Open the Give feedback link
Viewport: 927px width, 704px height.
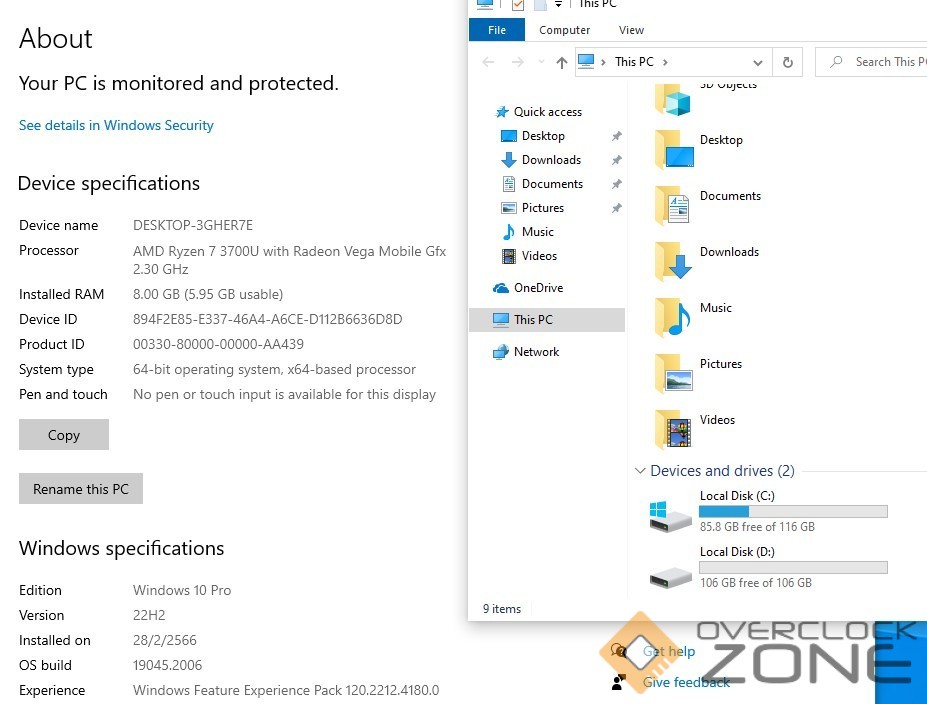[686, 682]
